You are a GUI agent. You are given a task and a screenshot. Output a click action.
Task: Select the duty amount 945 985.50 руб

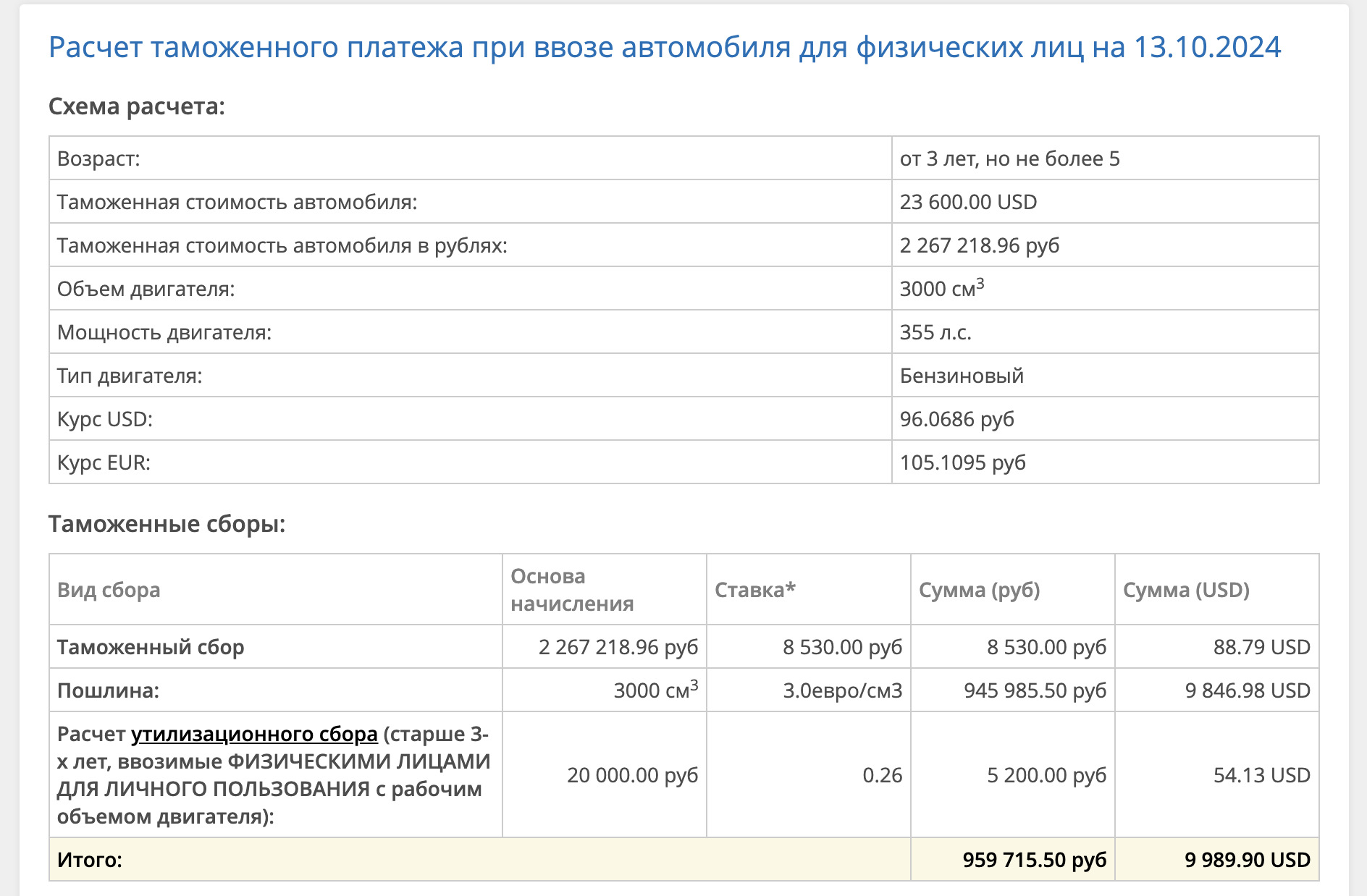[1035, 690]
